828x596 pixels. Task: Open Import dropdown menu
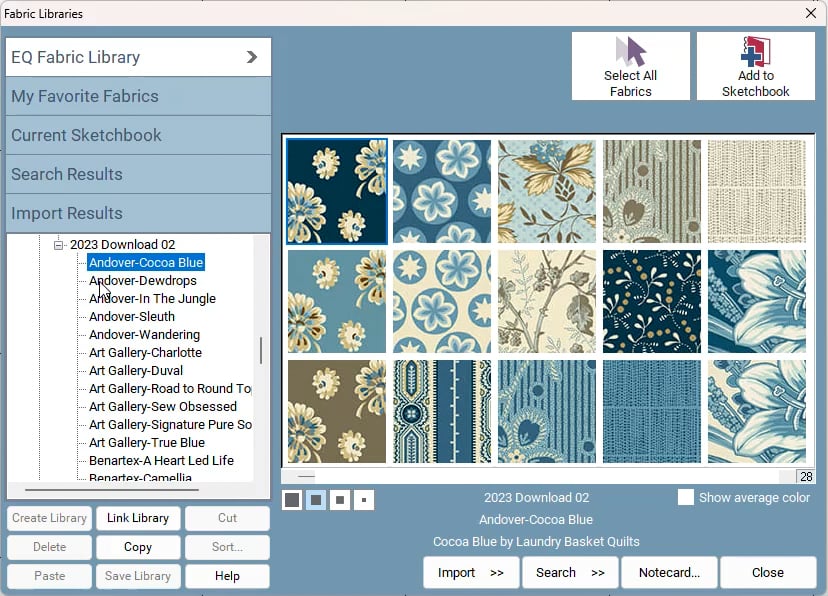pyautogui.click(x=471, y=572)
